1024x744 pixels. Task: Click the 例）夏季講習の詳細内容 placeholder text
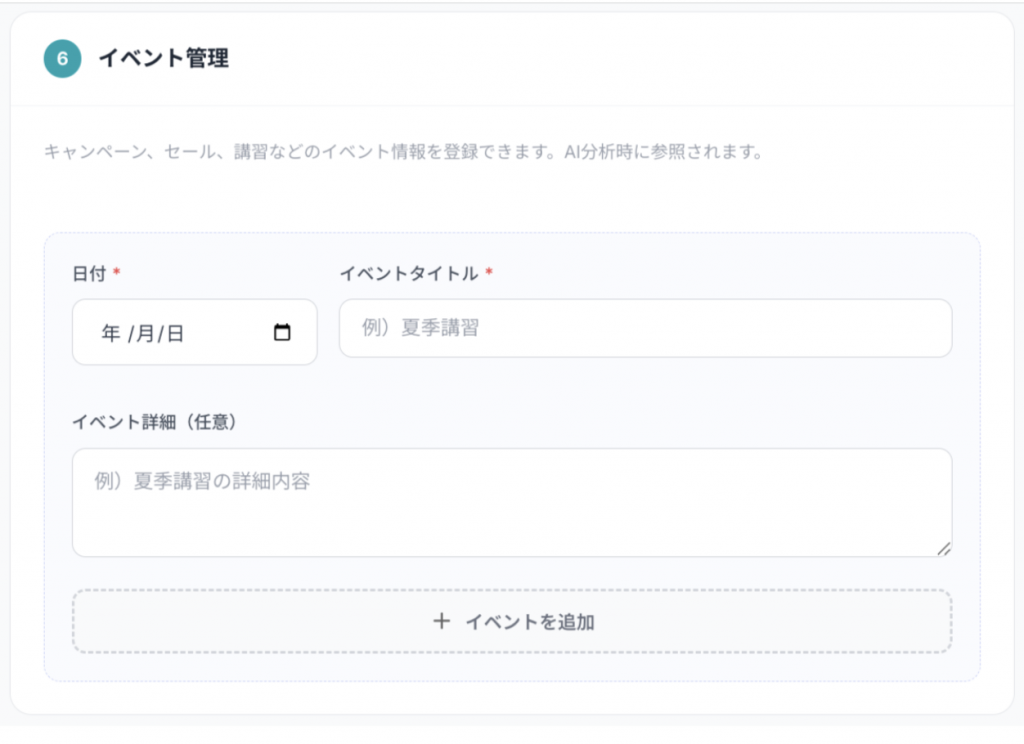[202, 481]
